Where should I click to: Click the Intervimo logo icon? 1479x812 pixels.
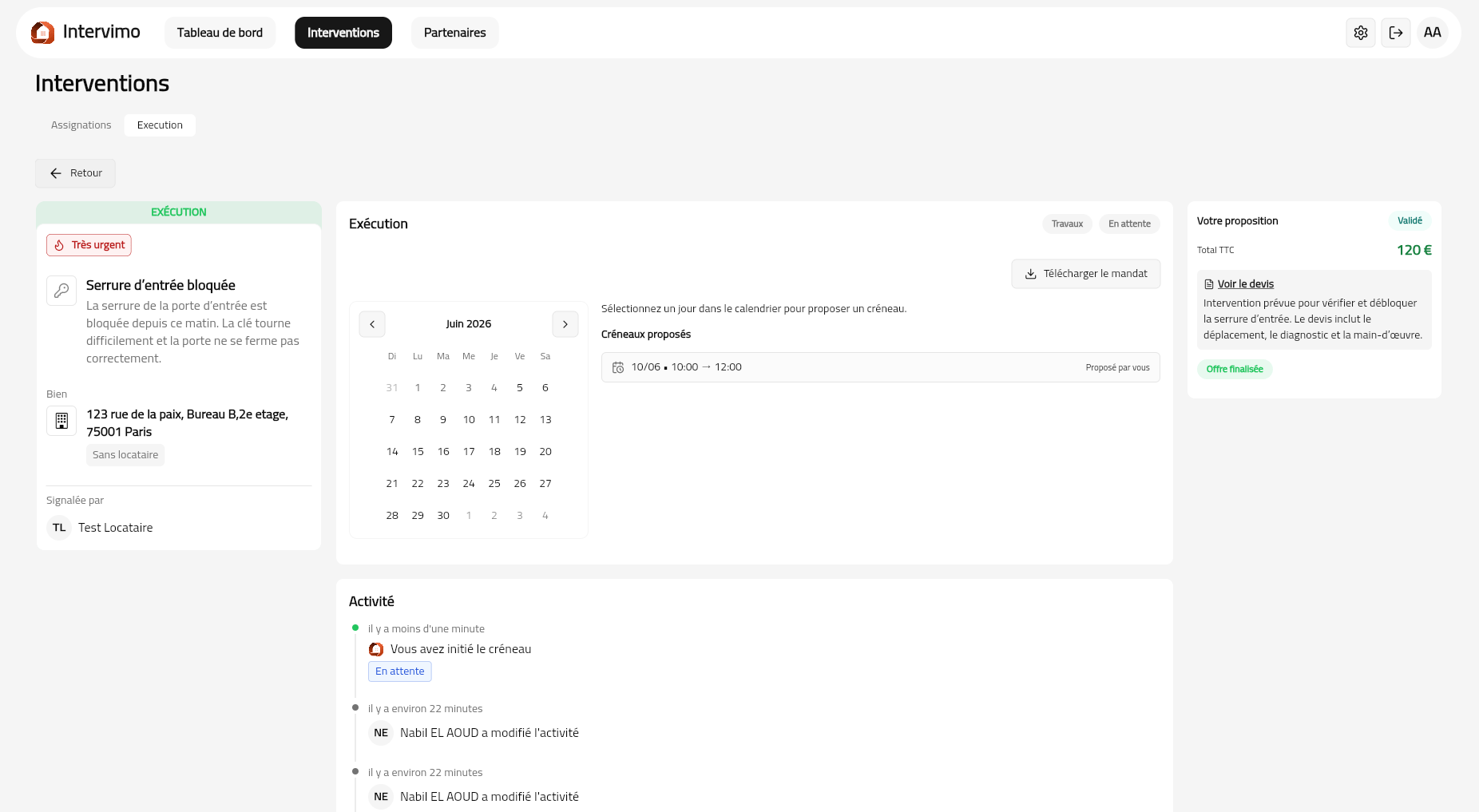43,33
